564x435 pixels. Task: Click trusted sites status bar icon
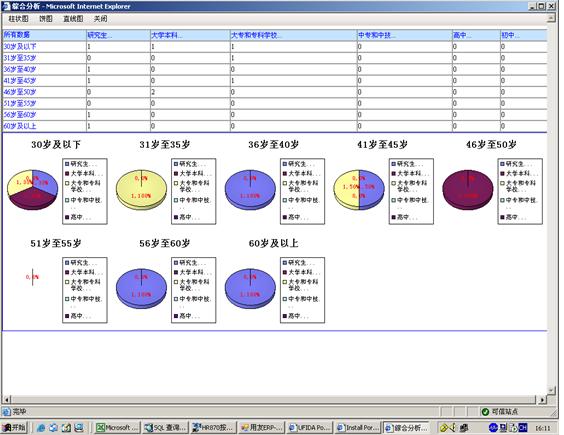485,412
